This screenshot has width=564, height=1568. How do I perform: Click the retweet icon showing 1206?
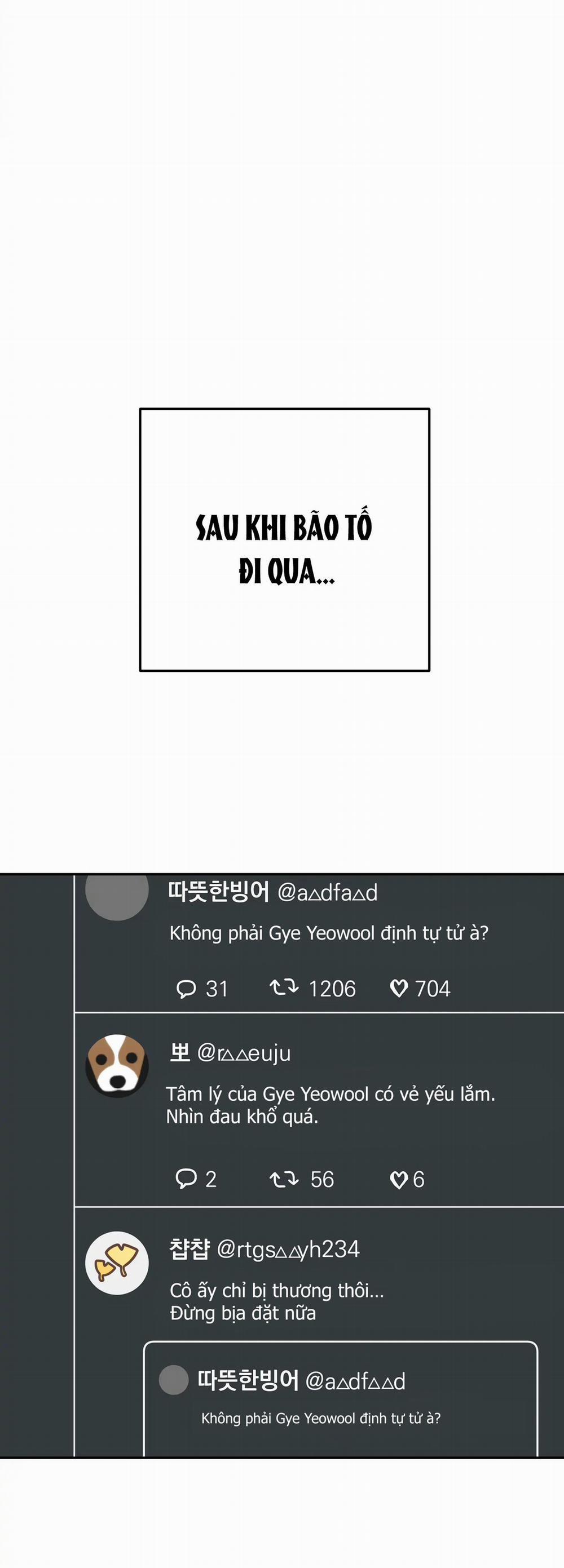pos(284,987)
